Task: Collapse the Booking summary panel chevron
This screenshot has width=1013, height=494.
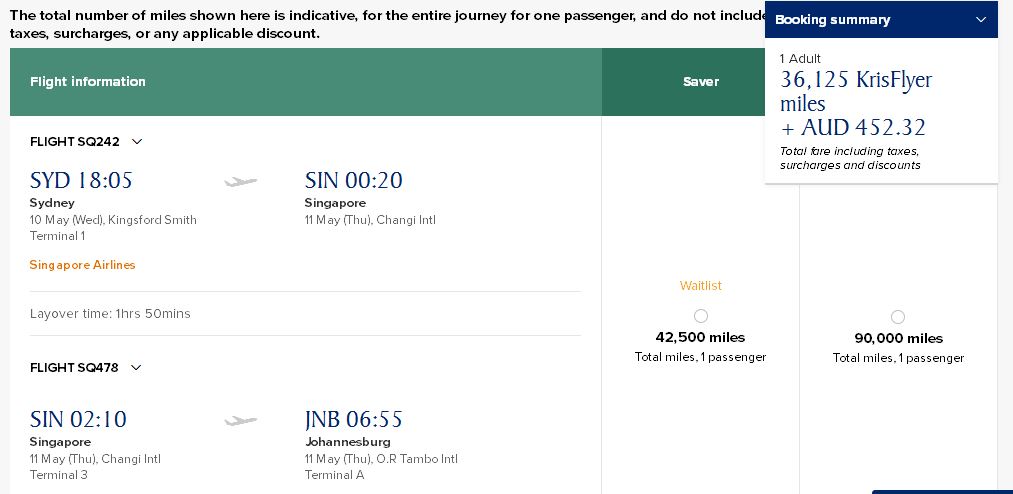Action: [981, 20]
